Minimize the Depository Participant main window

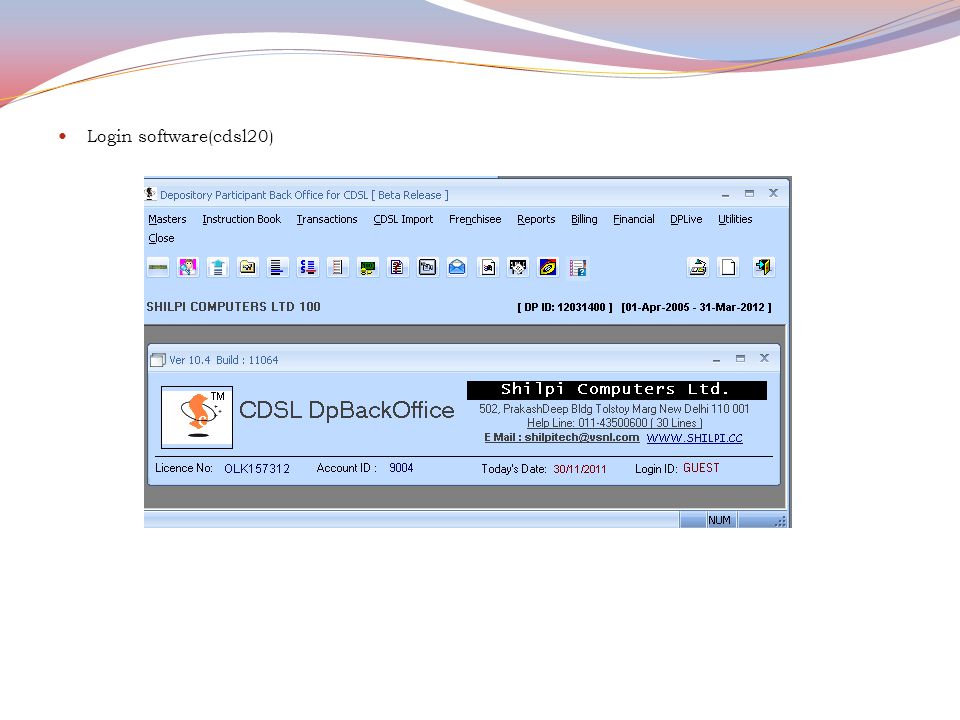(726, 194)
